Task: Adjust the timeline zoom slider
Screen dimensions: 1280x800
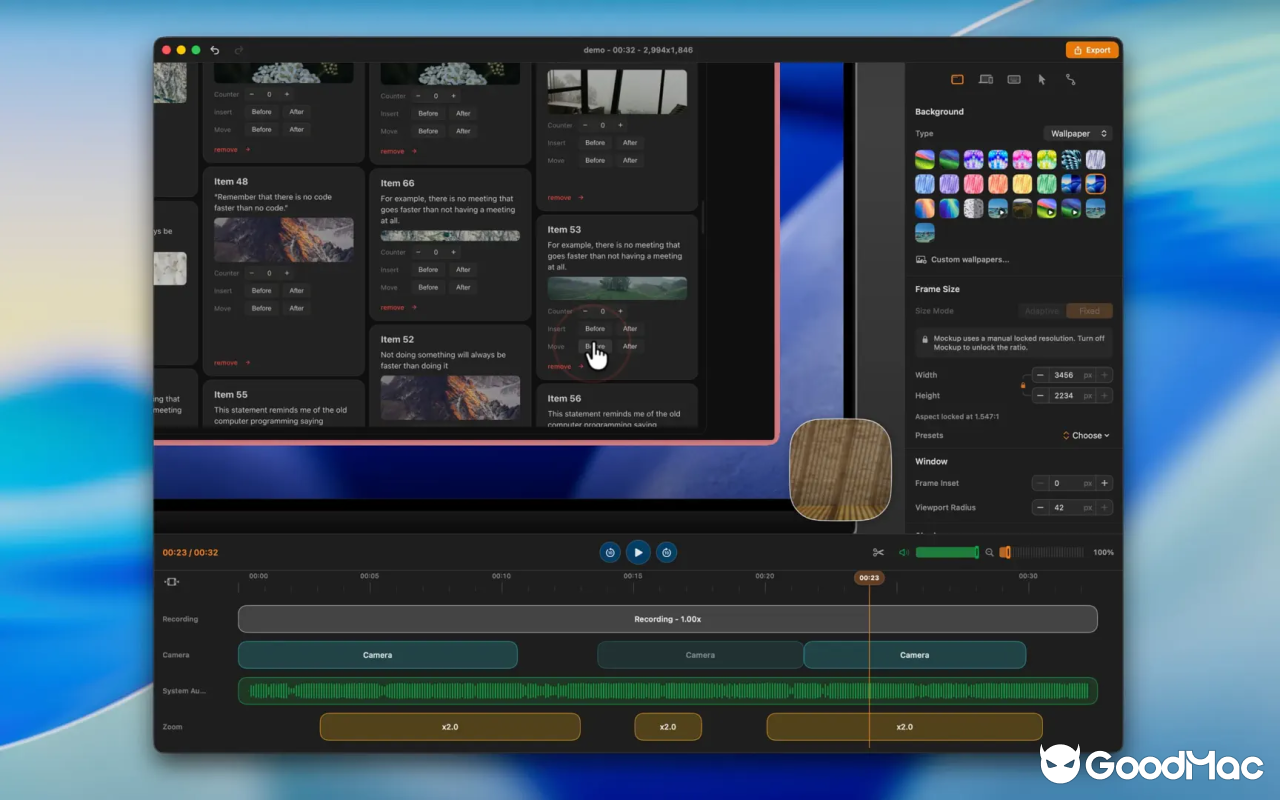Action: point(1041,552)
